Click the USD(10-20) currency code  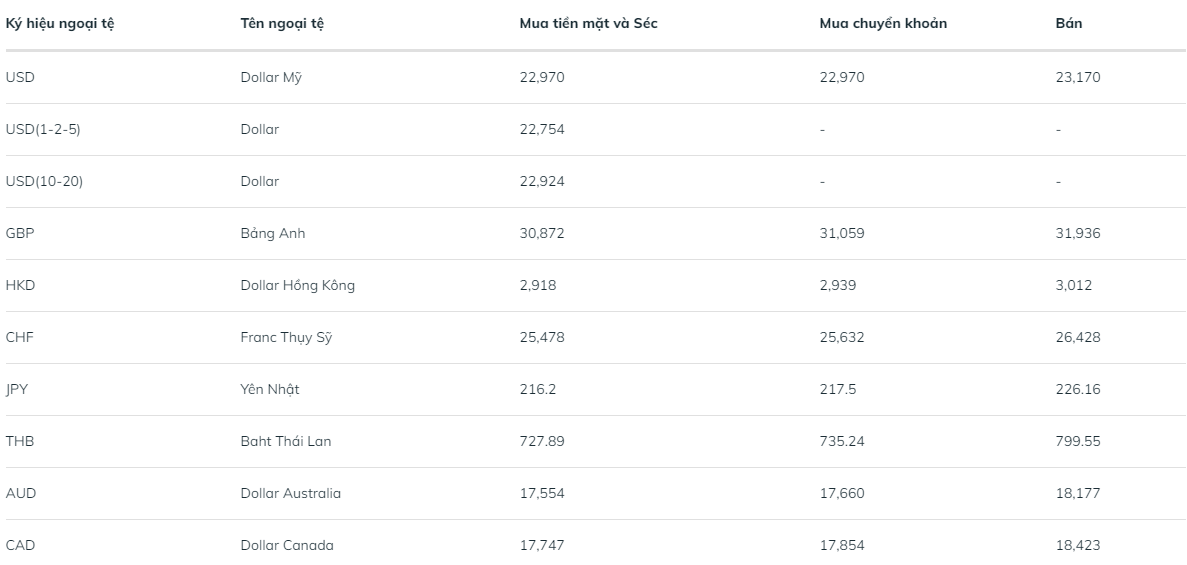47,181
